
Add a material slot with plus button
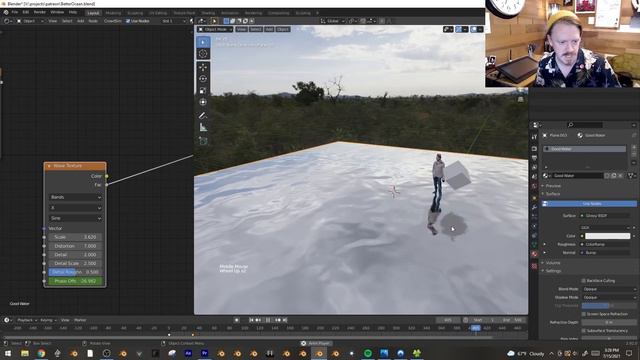634,147
